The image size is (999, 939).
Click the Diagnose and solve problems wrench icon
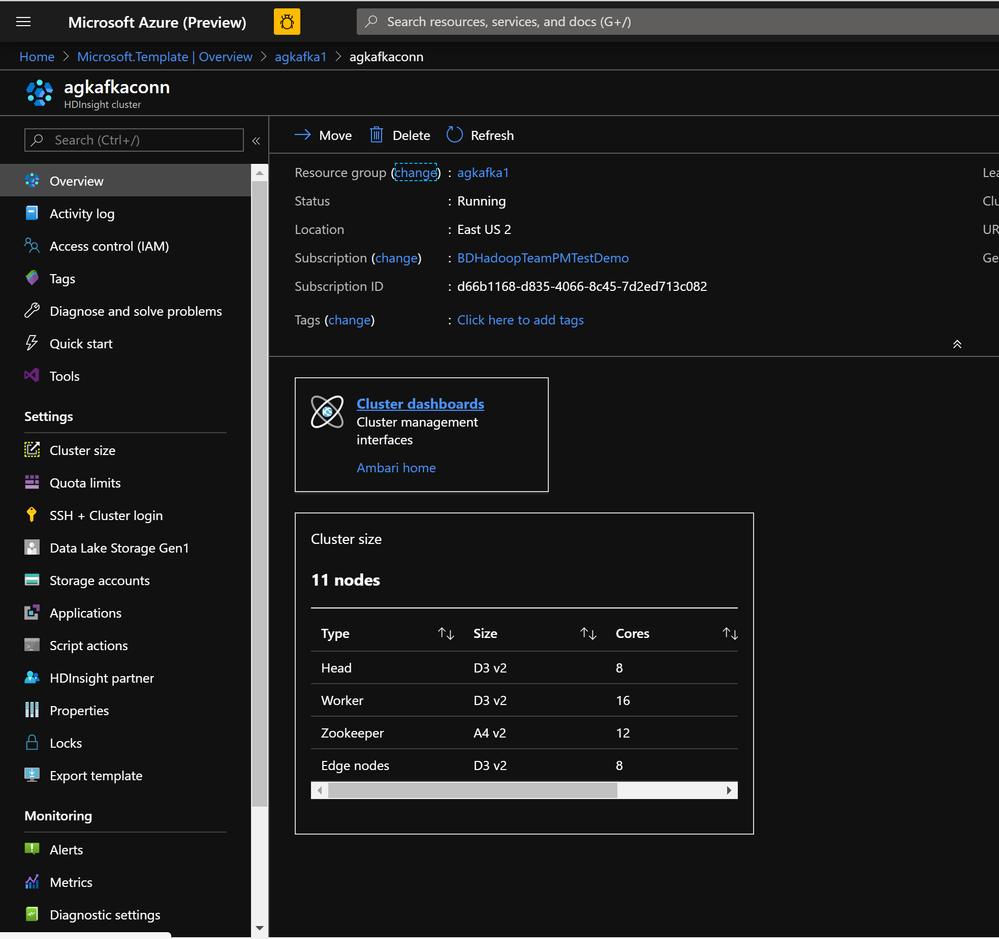tap(32, 310)
